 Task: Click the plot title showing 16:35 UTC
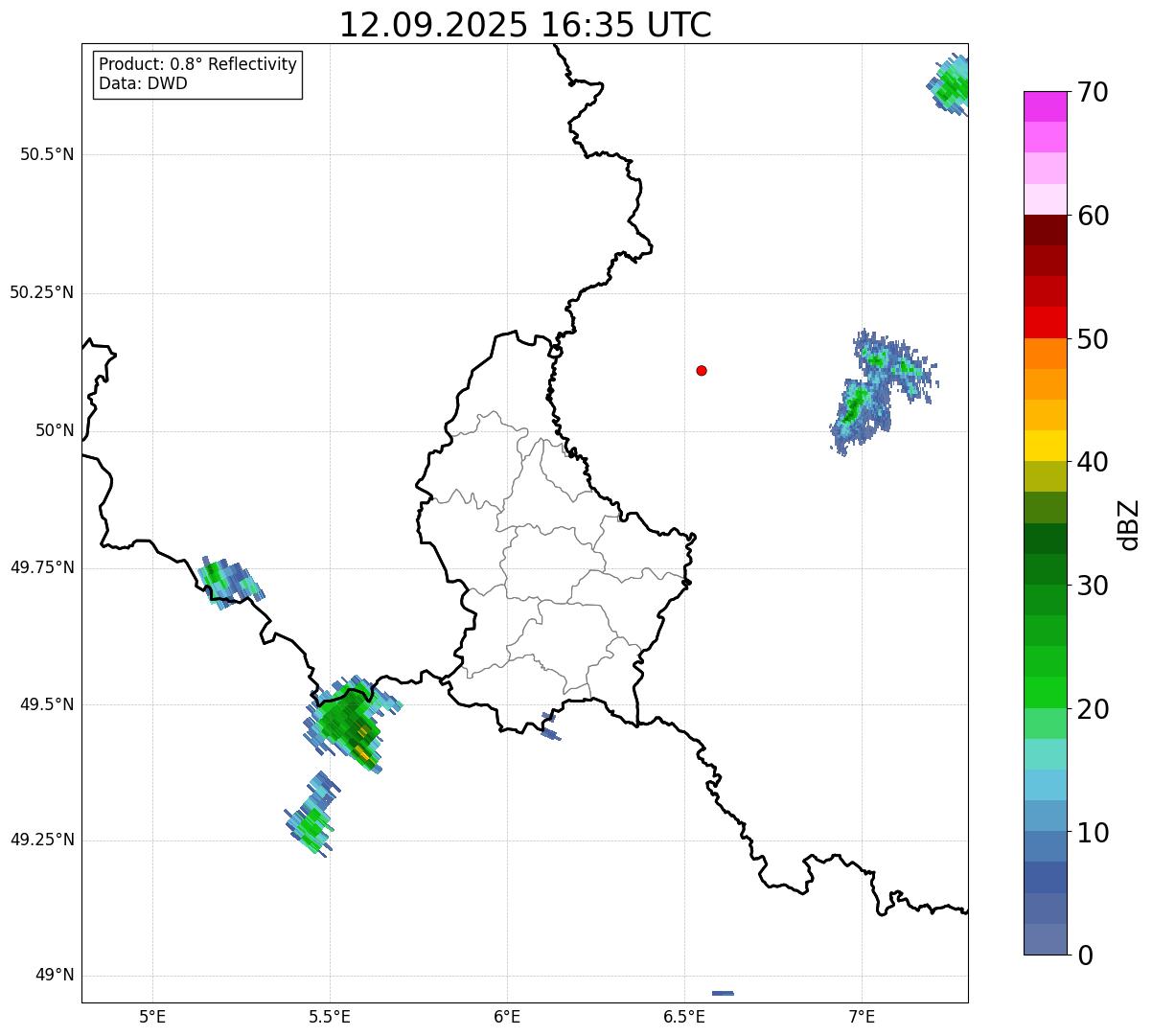tap(525, 25)
